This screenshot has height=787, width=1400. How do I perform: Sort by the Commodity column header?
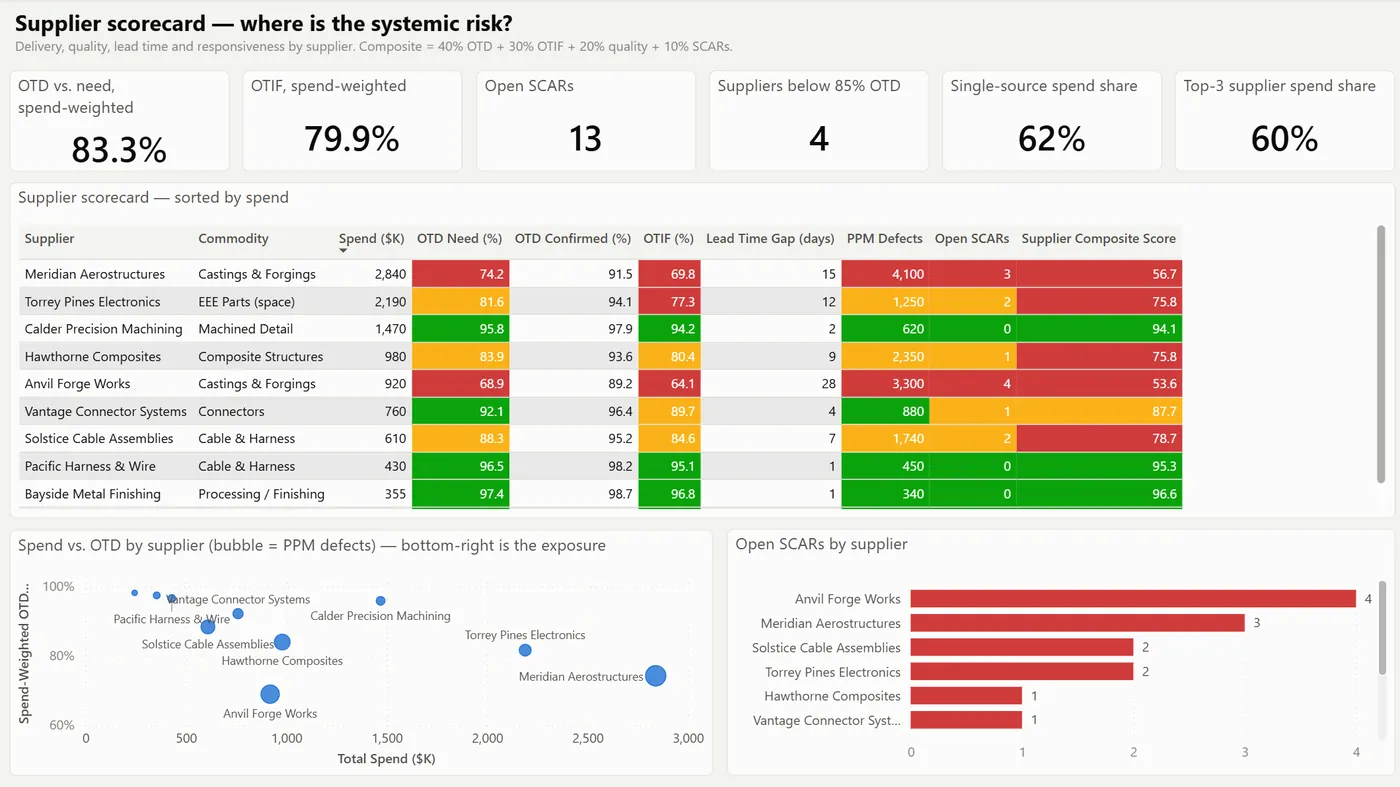pos(233,239)
